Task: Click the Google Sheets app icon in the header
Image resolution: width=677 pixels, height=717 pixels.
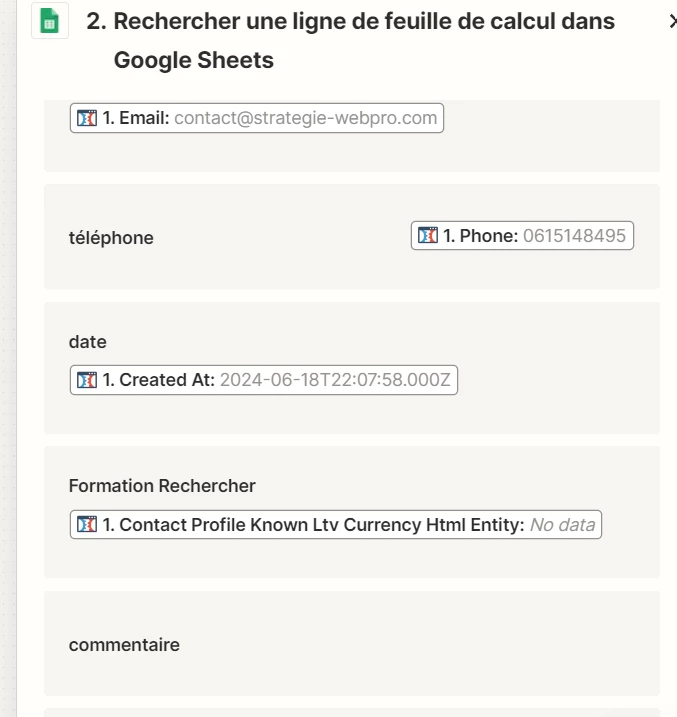Action: click(x=50, y=21)
